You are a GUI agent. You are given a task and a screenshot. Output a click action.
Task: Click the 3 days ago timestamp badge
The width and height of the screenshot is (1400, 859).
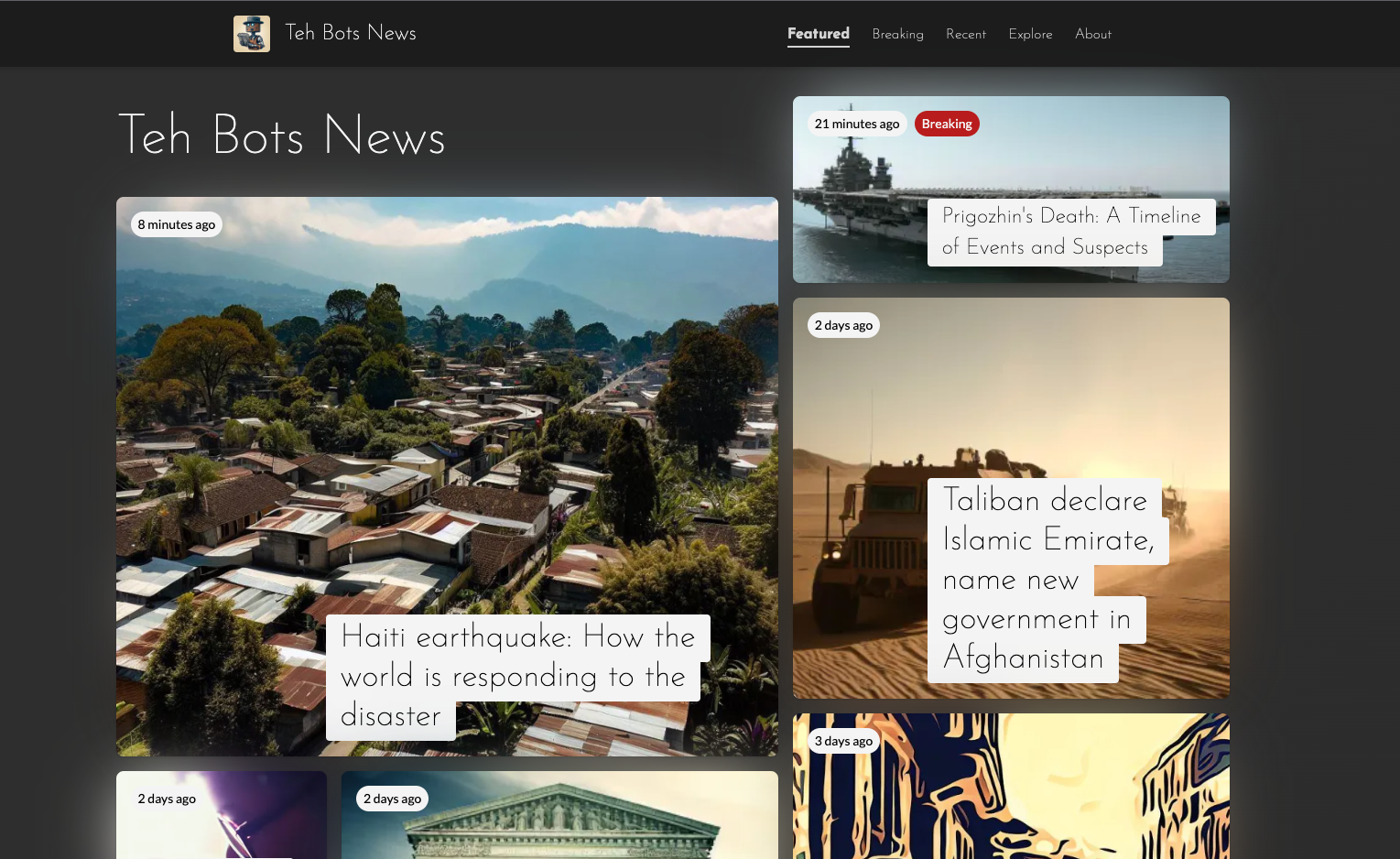coord(842,740)
